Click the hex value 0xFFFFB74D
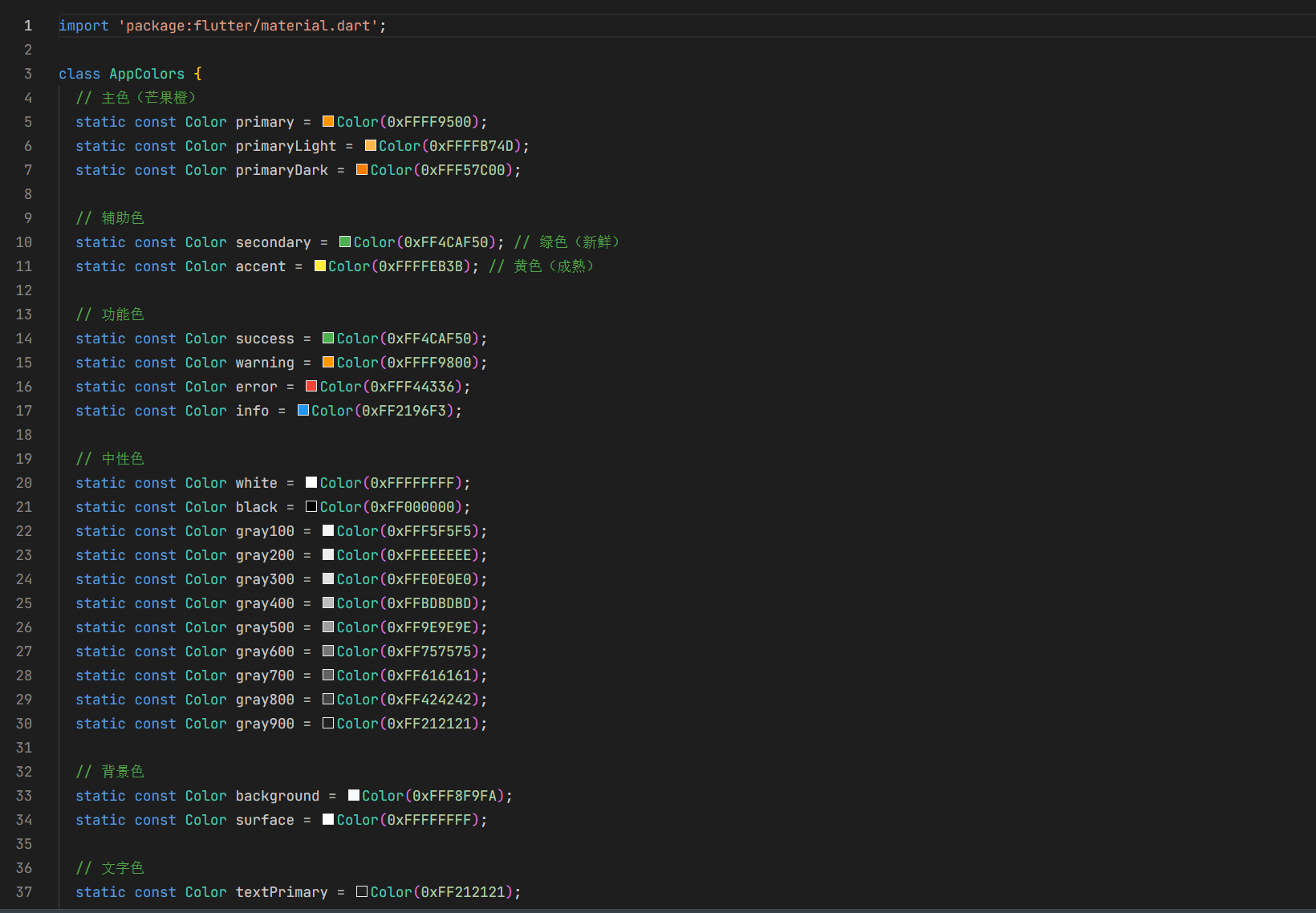This screenshot has width=1316, height=913. click(472, 146)
